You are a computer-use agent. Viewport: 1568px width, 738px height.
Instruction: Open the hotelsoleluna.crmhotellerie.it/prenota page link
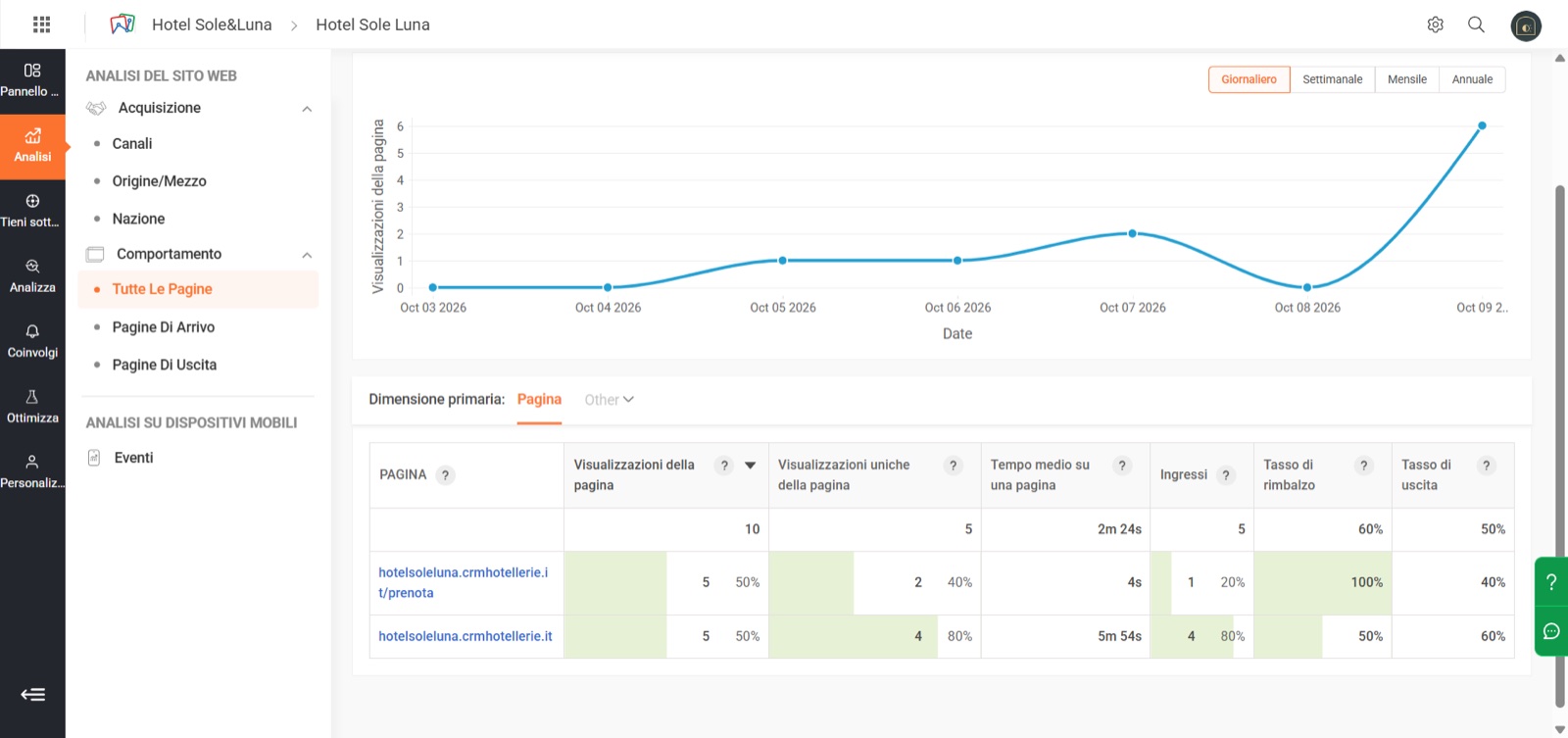(464, 583)
